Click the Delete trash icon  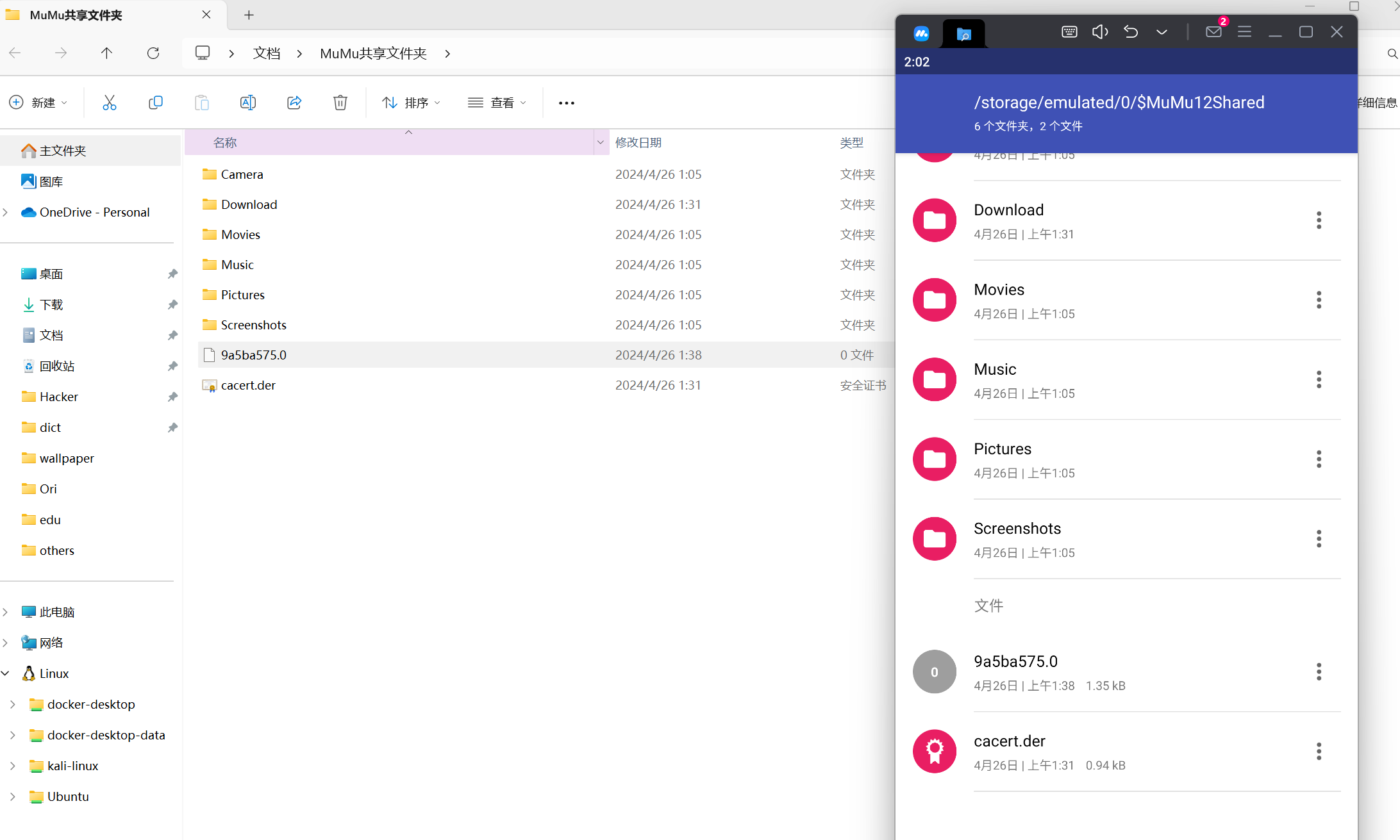[x=340, y=103]
